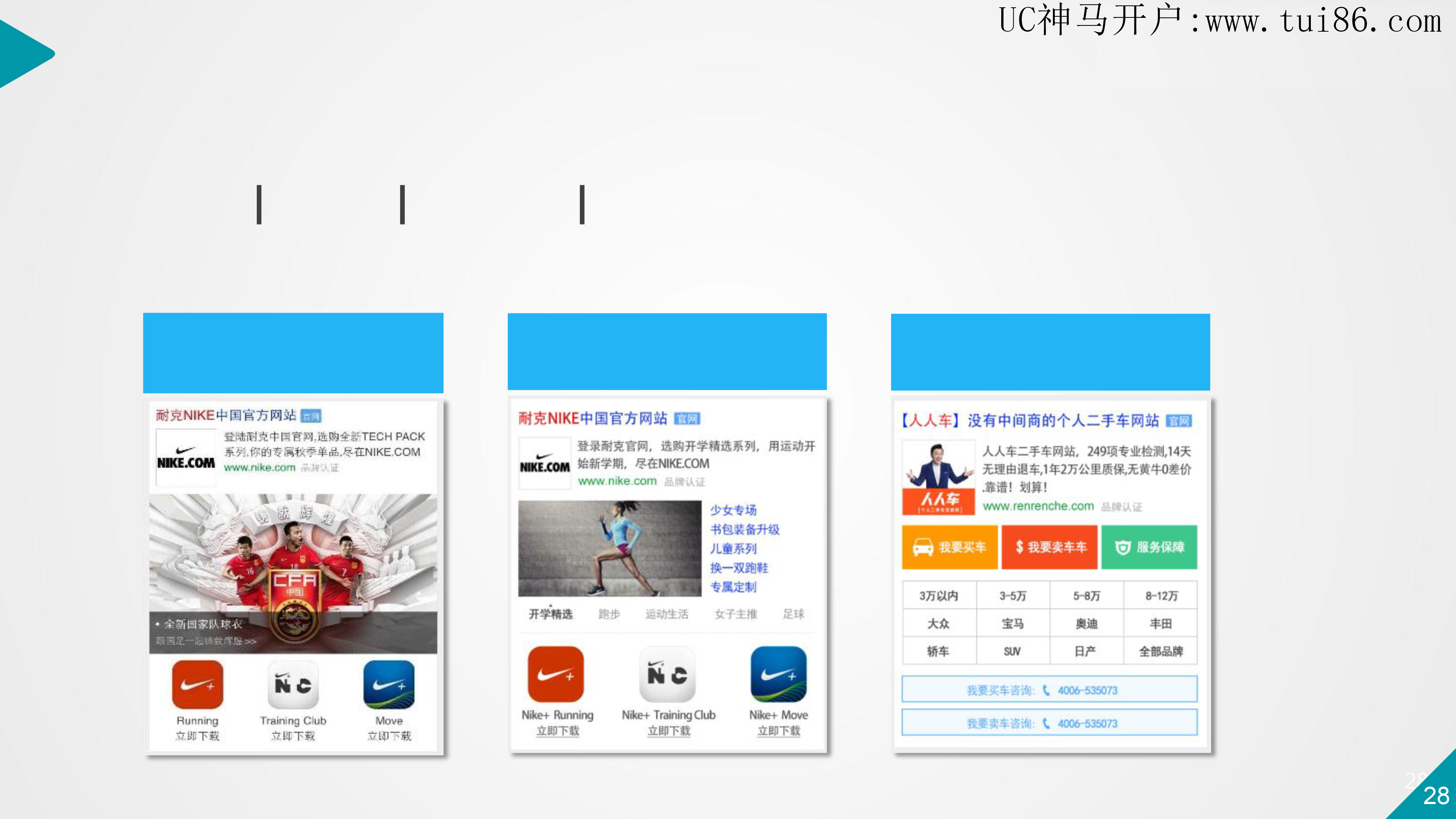Open the Nike+ Move app icon
The image size is (1456, 819).
coord(778,674)
